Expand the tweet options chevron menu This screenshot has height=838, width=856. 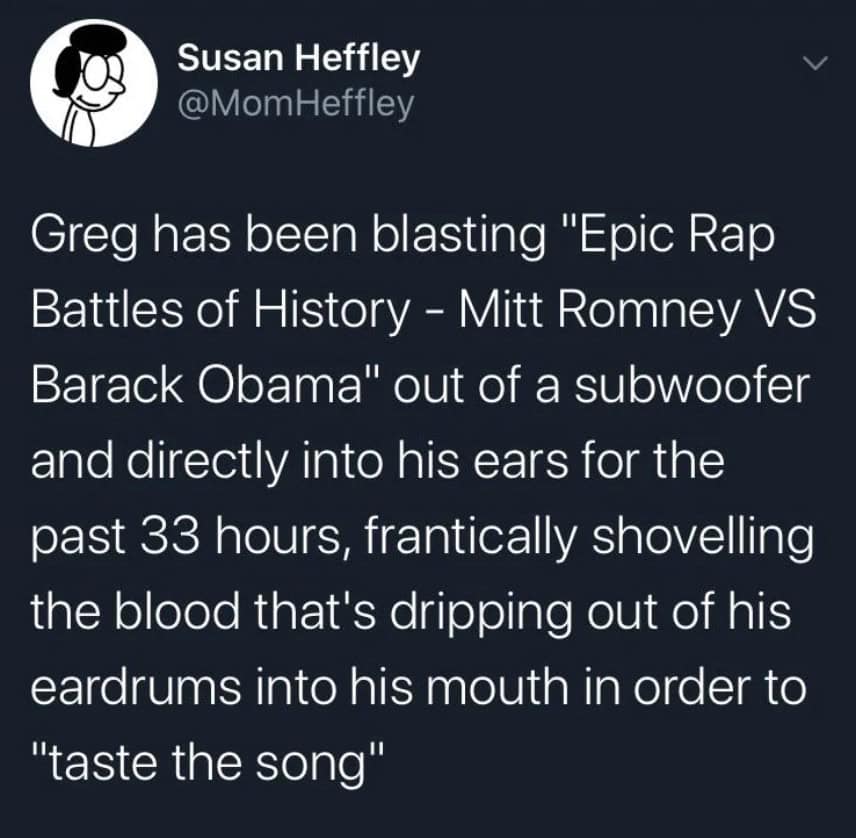[816, 64]
